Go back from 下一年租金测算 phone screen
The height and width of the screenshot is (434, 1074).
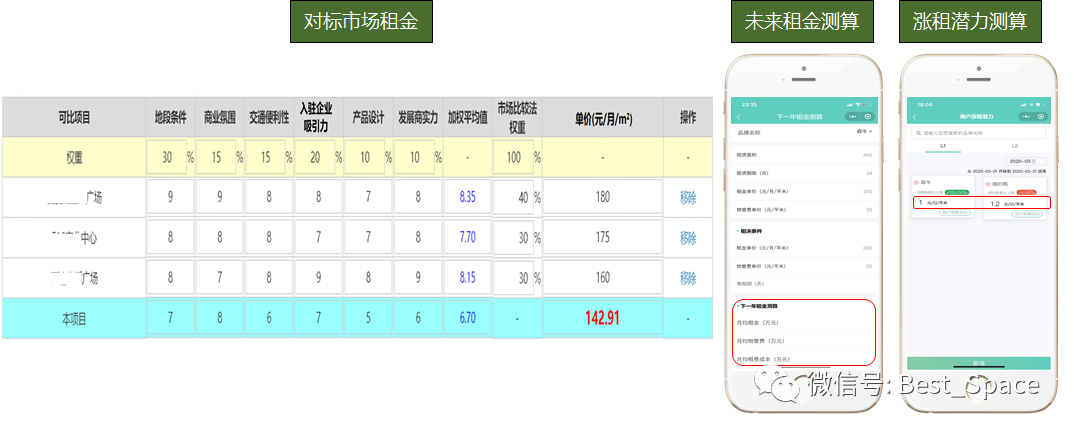tap(738, 117)
